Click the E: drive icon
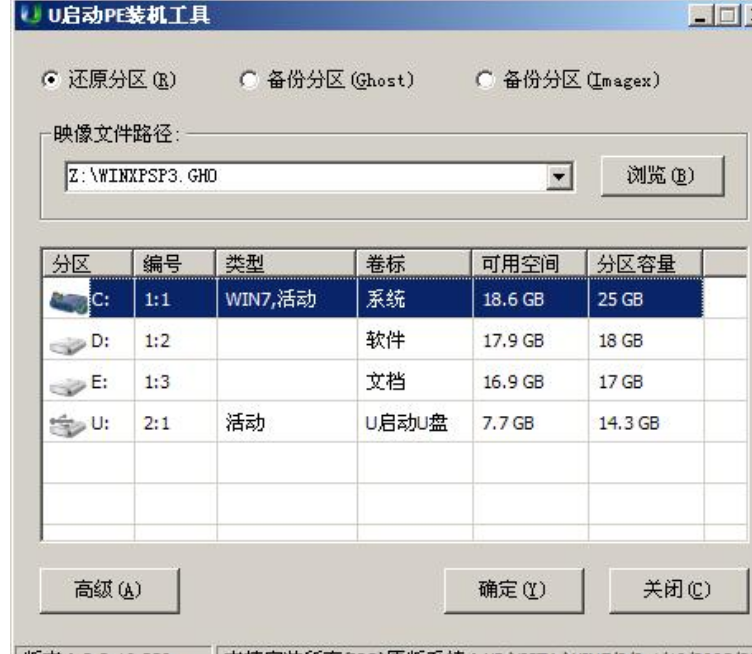Screen dimensions: 752x654 67,382
